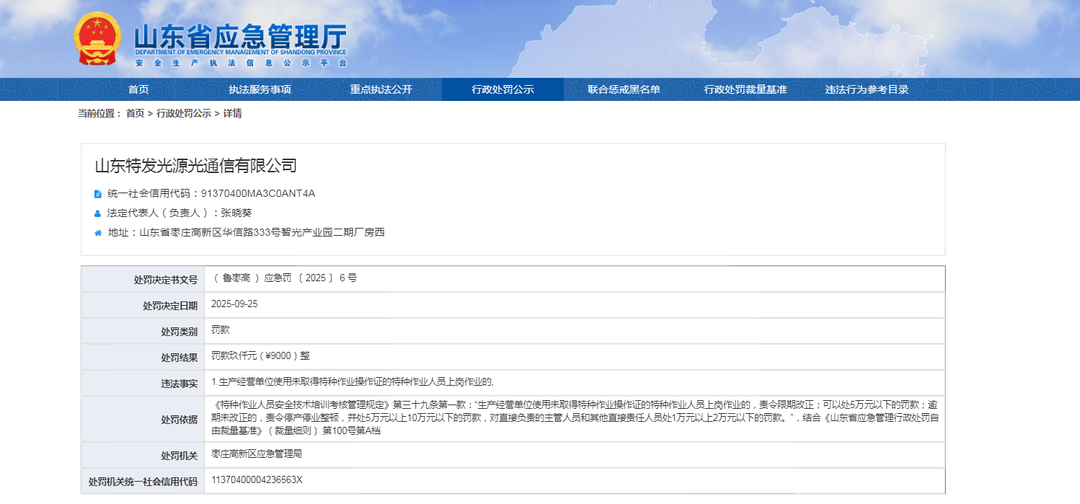
Task: Open the 联合惩戒黑名单 nav item
Action: [624, 90]
